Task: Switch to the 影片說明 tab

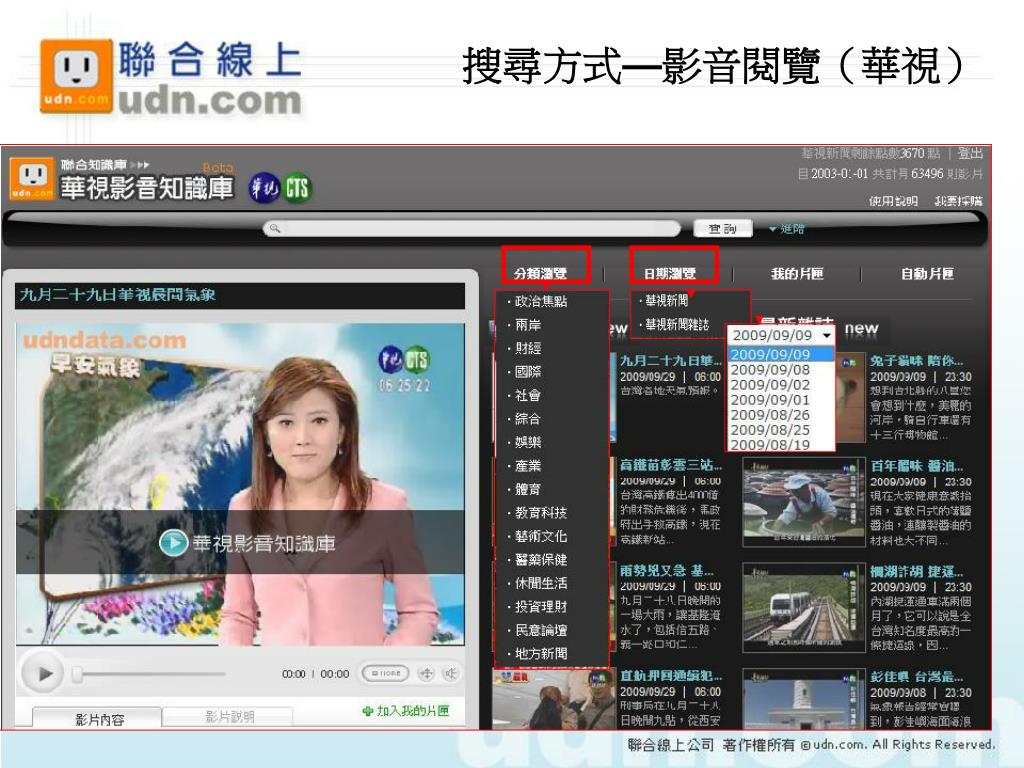Action: pos(229,717)
